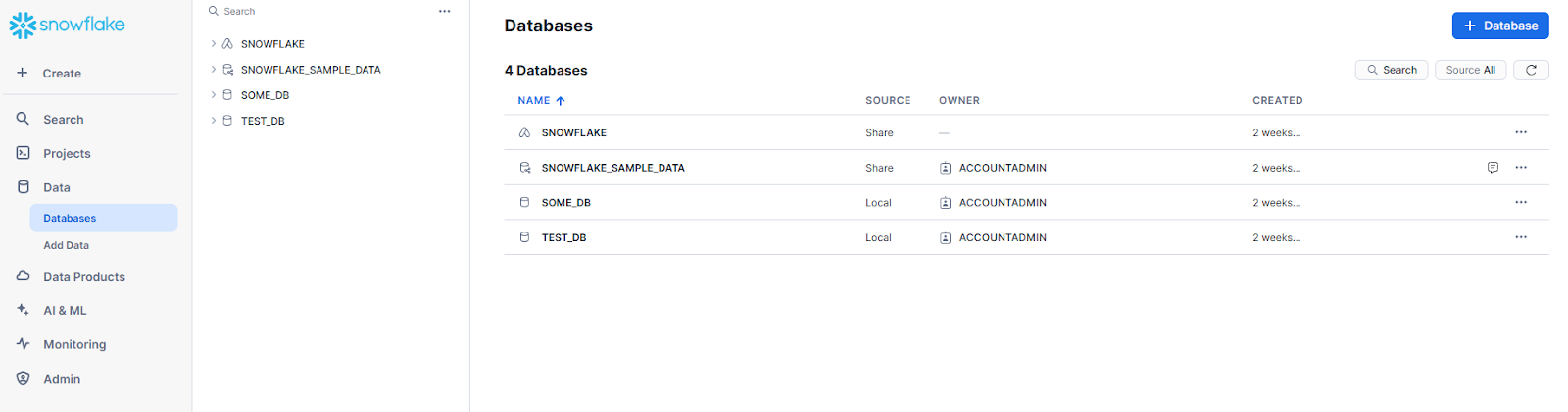The height and width of the screenshot is (412, 1568).
Task: Click the Snowflake logo
Action: (x=68, y=25)
